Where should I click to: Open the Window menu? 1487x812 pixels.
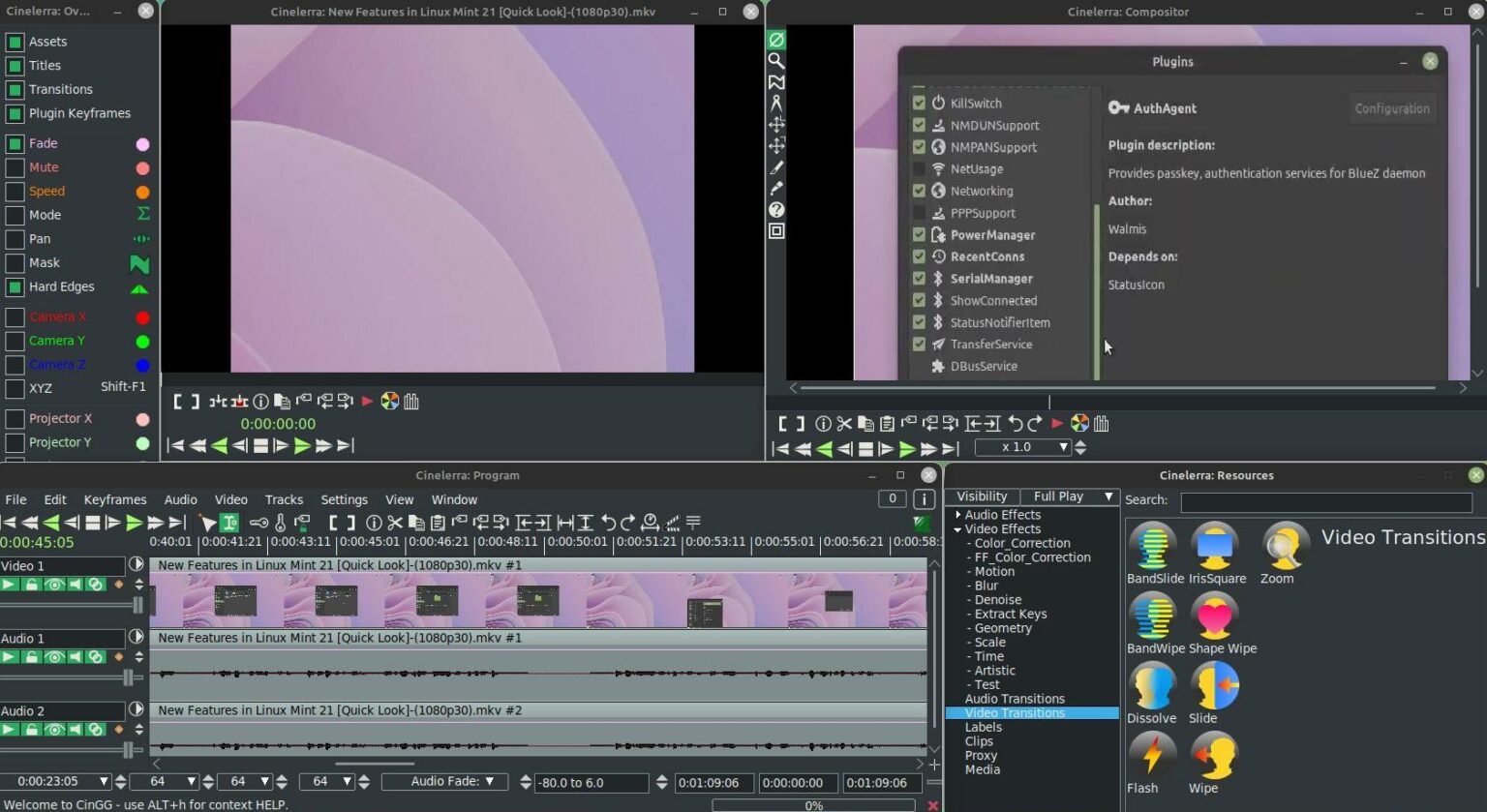454,499
